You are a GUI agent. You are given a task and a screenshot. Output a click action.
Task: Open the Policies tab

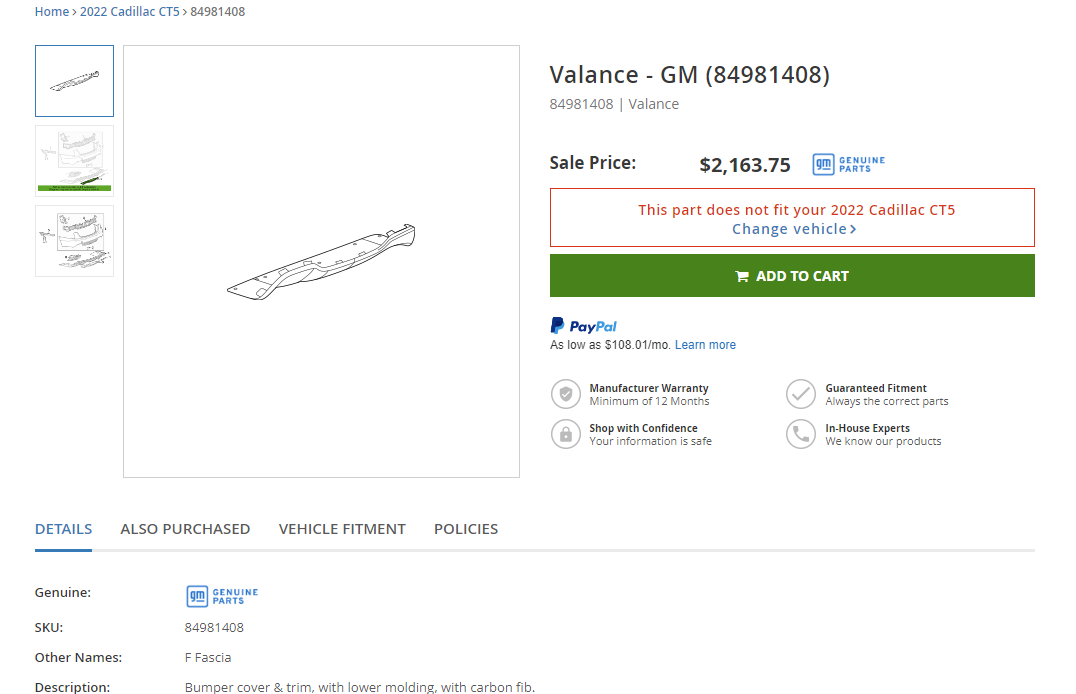(x=466, y=529)
